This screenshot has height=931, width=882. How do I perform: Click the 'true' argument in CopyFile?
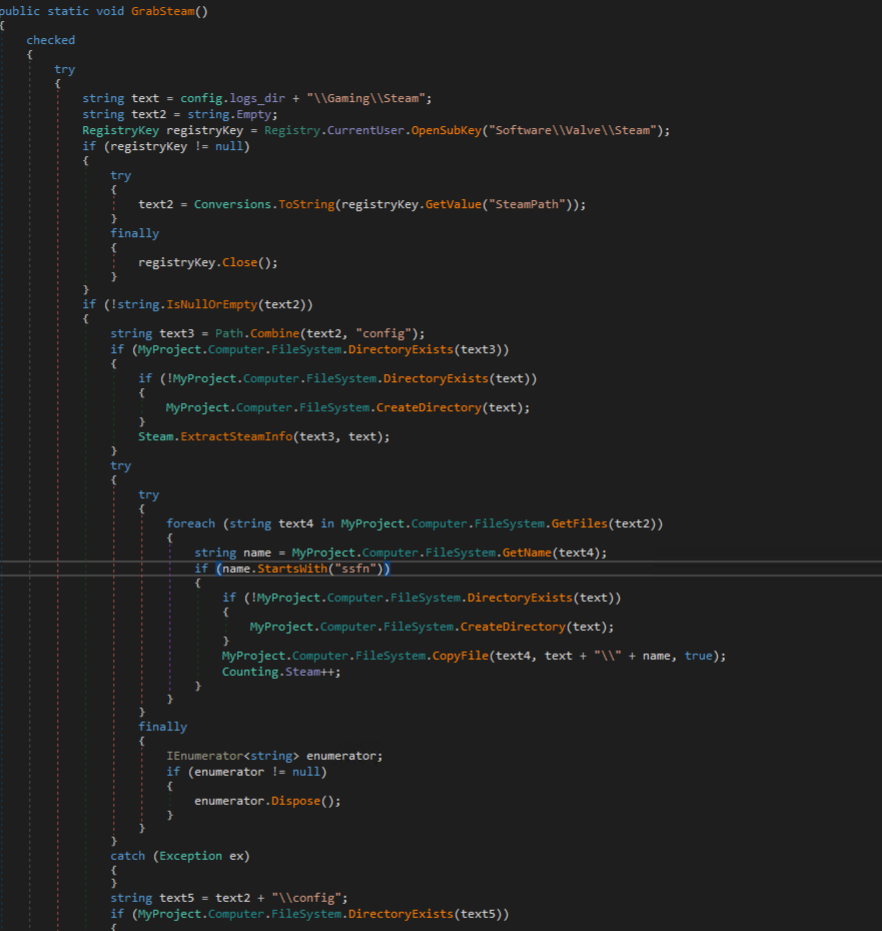click(698, 656)
